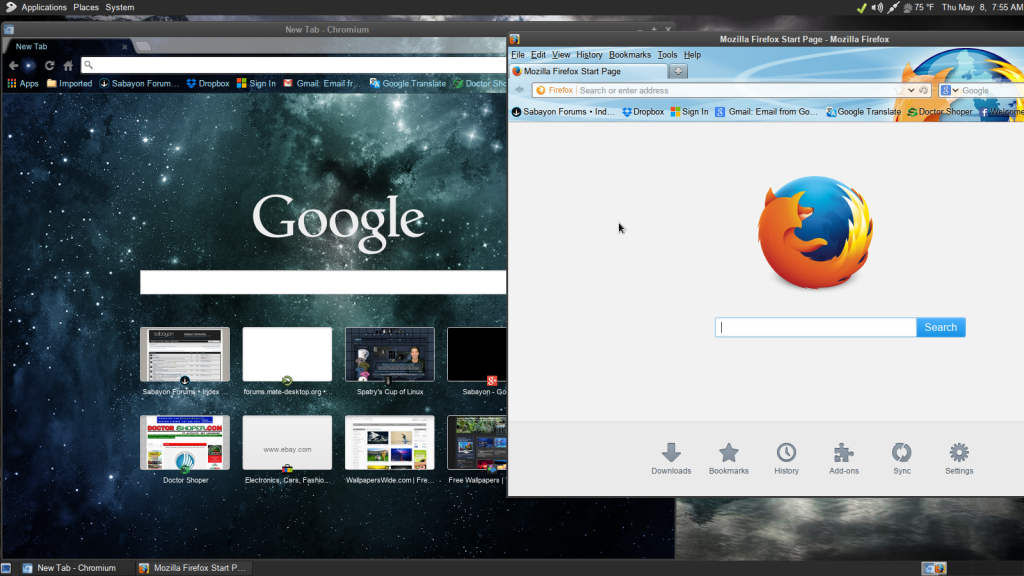The image size is (1024, 576).
Task: Open Sync icon on Firefox start page
Action: click(902, 458)
